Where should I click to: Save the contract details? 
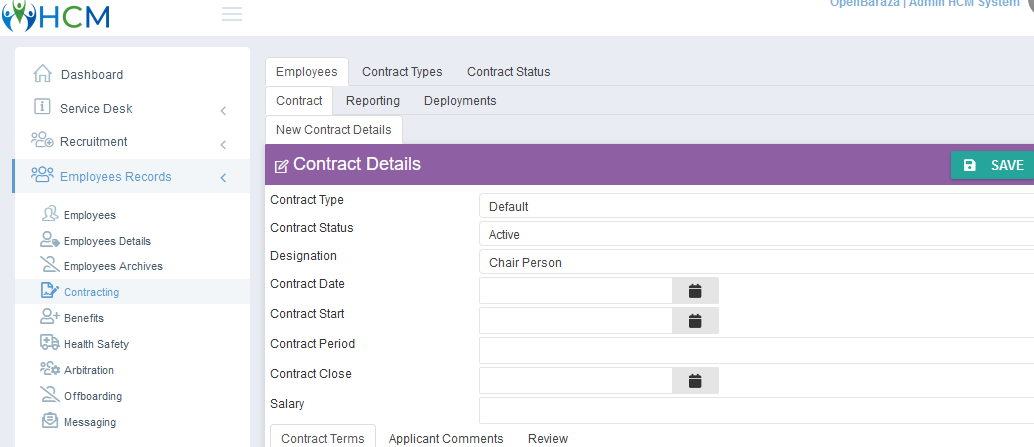(992, 165)
